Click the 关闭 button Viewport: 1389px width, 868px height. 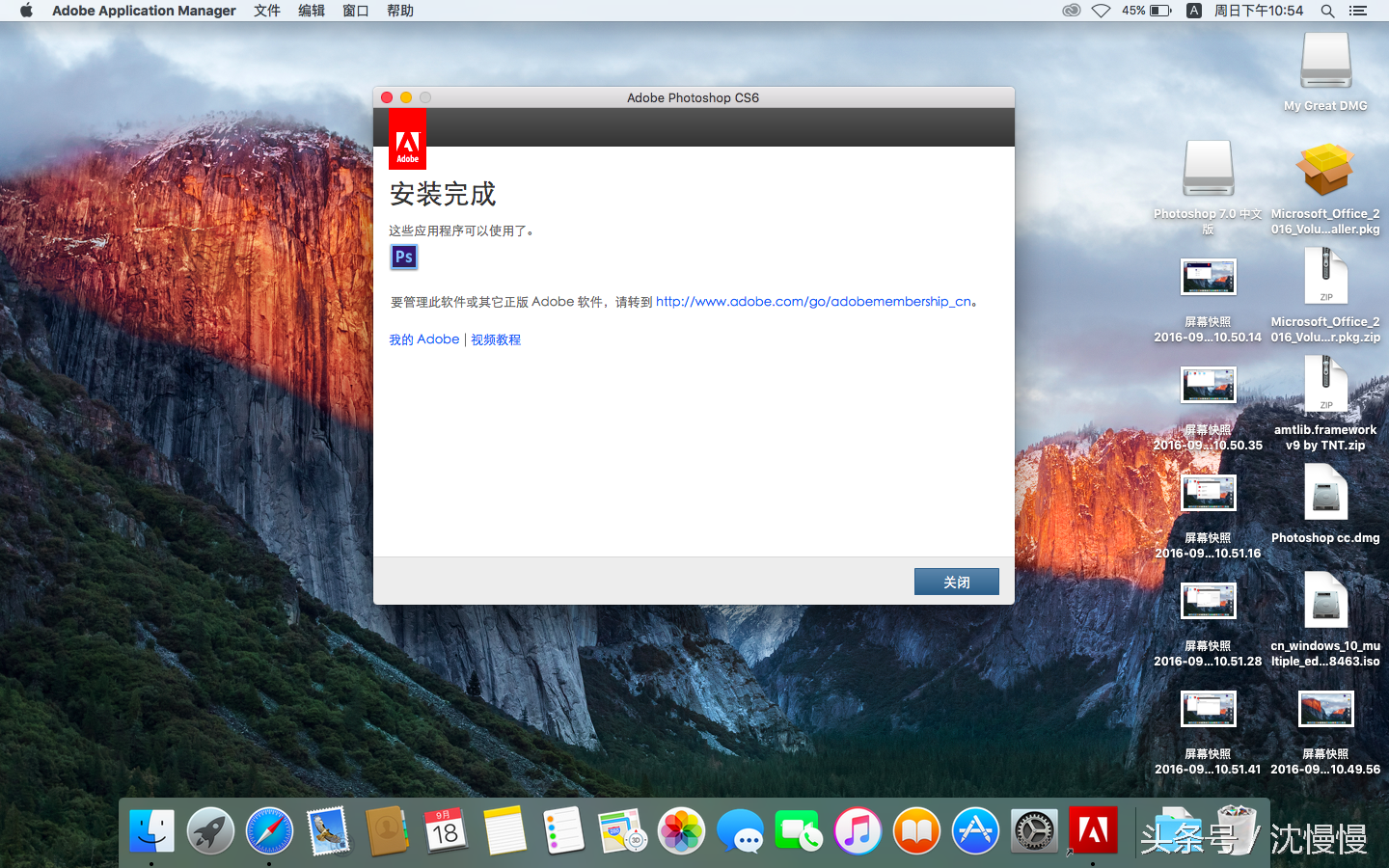(x=957, y=582)
